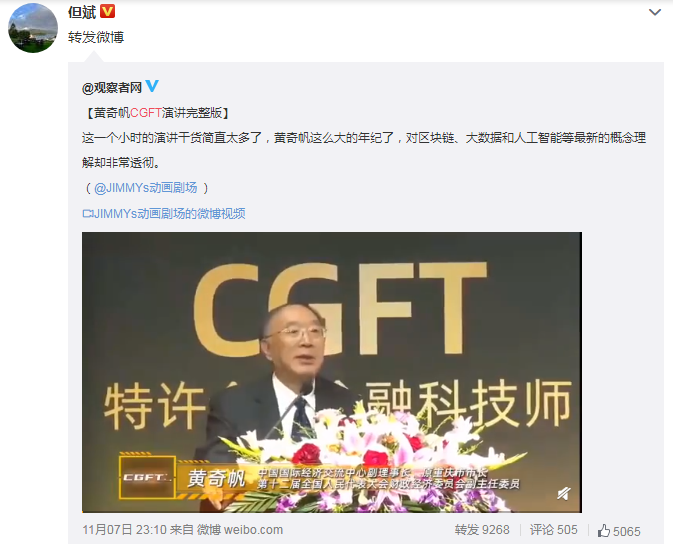Click the orange V verification badge
This screenshot has width=673, height=544.
click(x=107, y=11)
